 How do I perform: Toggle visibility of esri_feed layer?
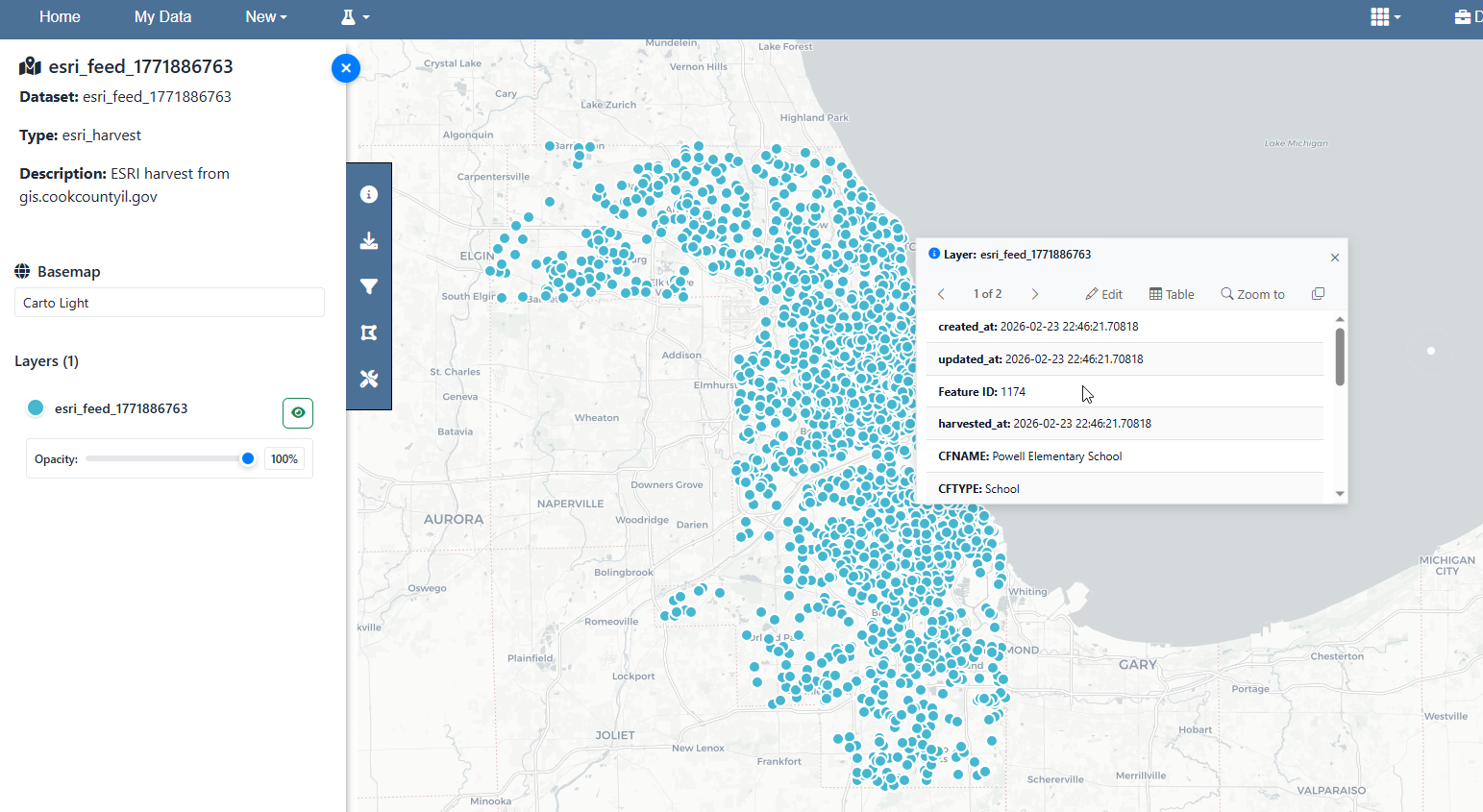[298, 412]
